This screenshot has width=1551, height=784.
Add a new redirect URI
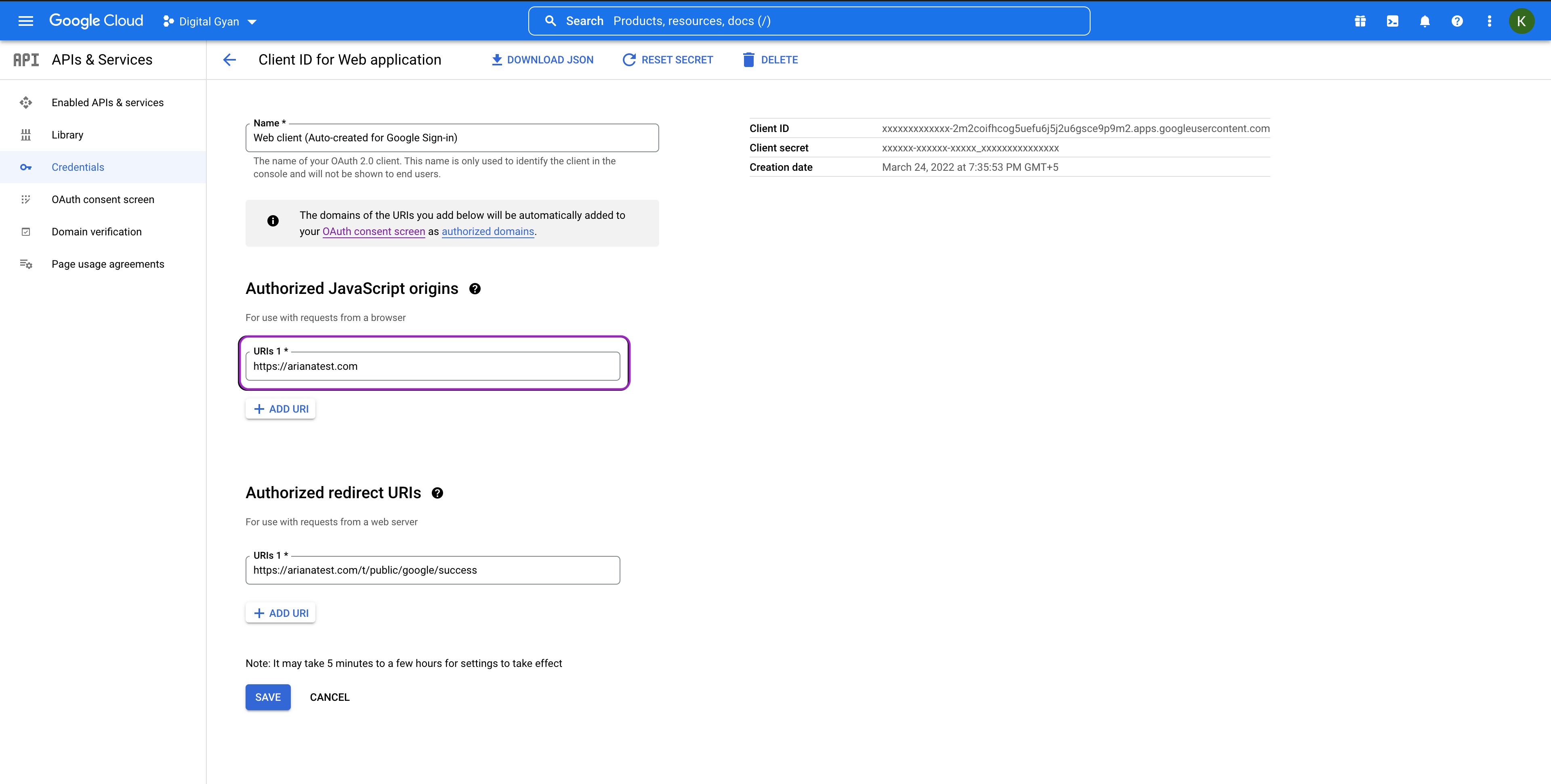pos(280,612)
